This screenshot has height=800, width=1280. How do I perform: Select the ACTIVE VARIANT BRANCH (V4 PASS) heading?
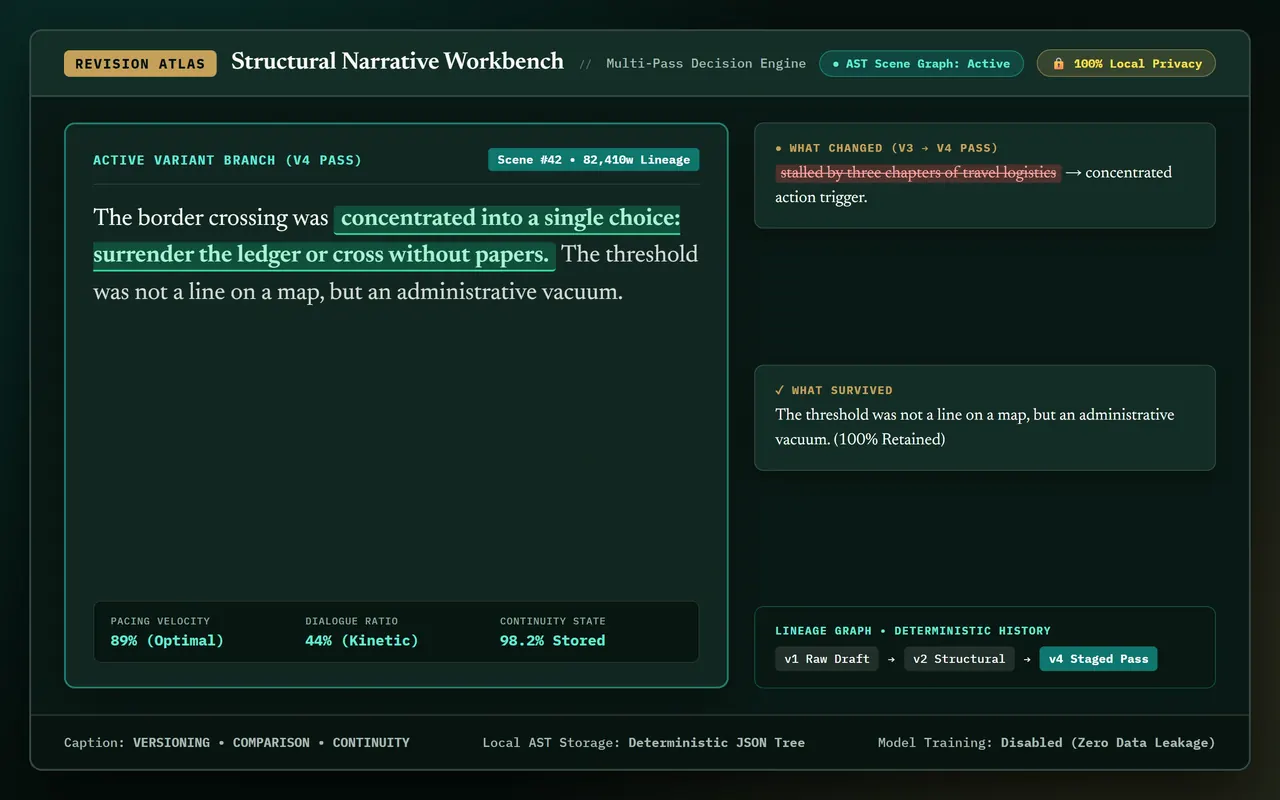pos(227,160)
